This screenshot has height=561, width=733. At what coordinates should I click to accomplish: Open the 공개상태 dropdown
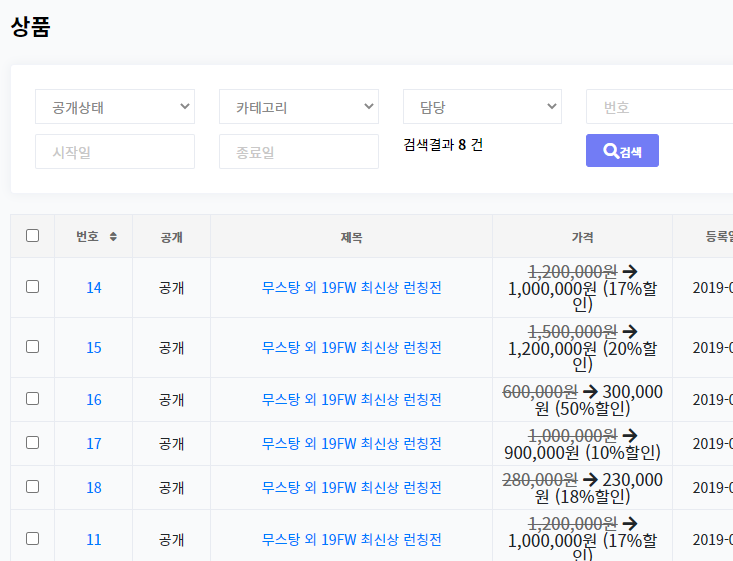pos(114,107)
